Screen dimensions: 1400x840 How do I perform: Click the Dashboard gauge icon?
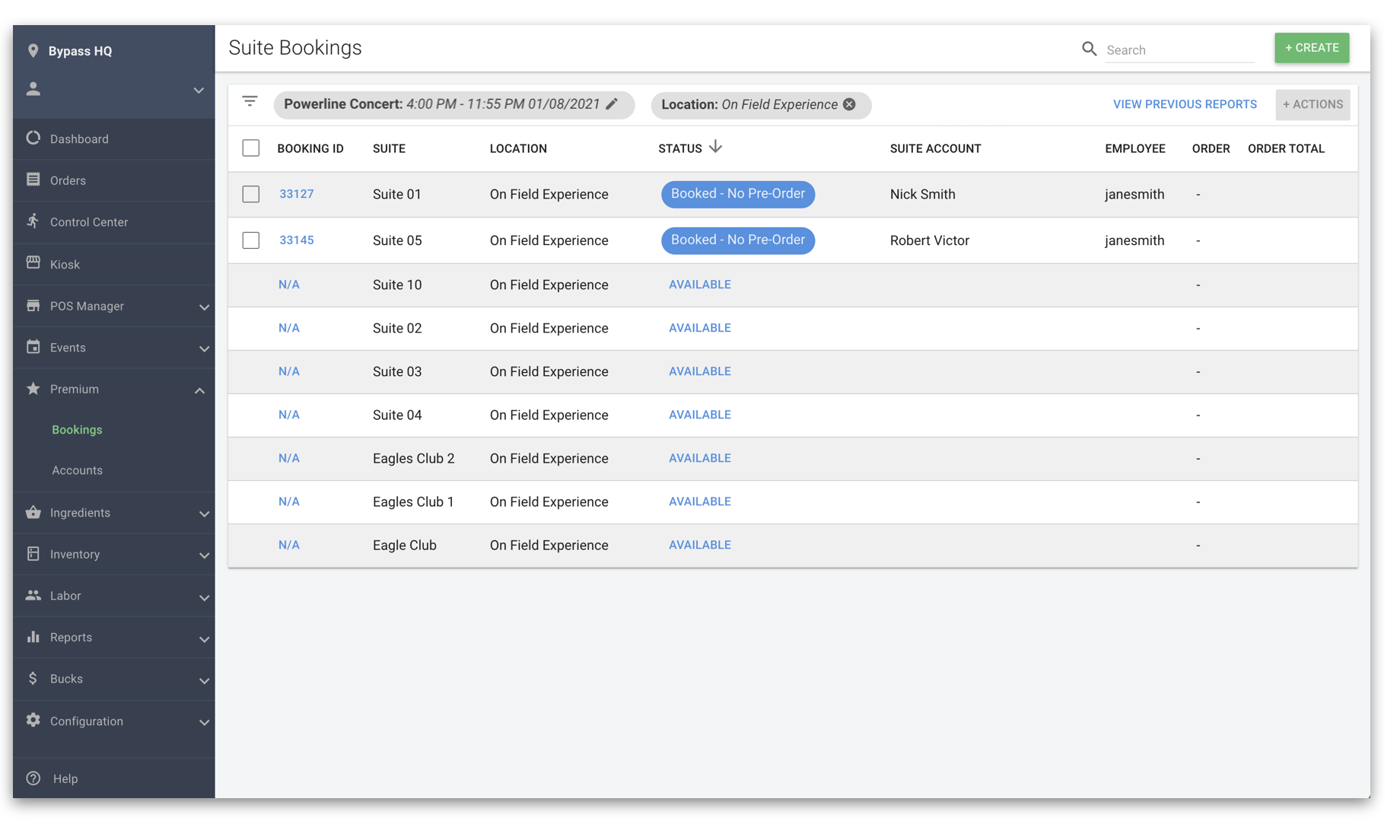tap(33, 138)
